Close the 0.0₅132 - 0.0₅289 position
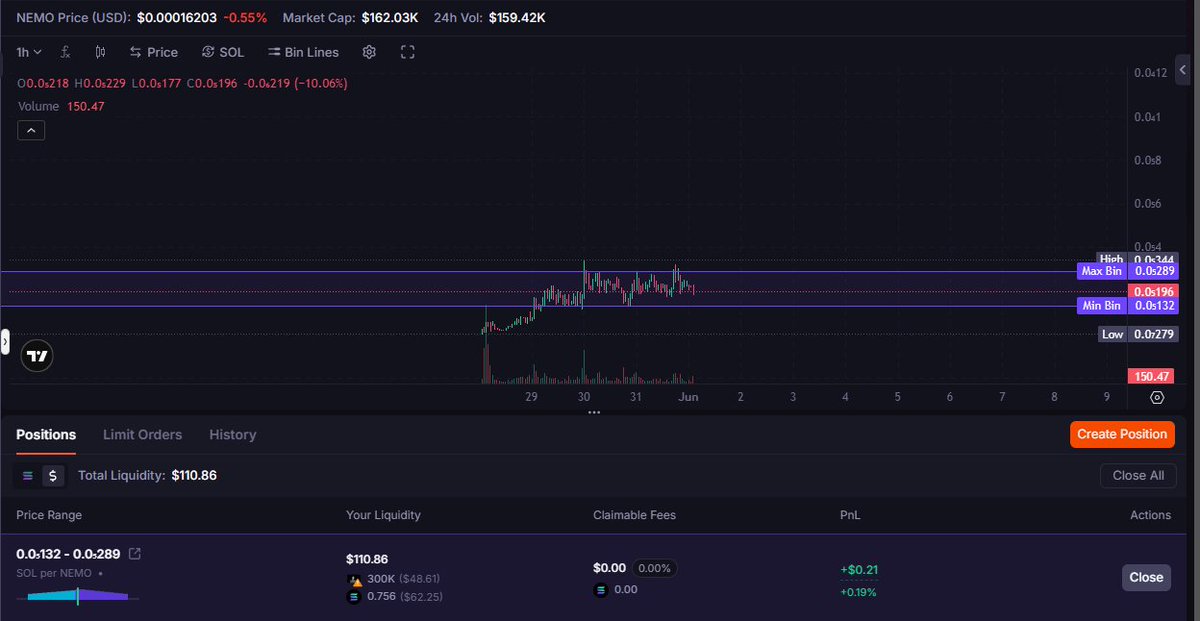The width and height of the screenshot is (1200, 621). pyautogui.click(x=1146, y=577)
